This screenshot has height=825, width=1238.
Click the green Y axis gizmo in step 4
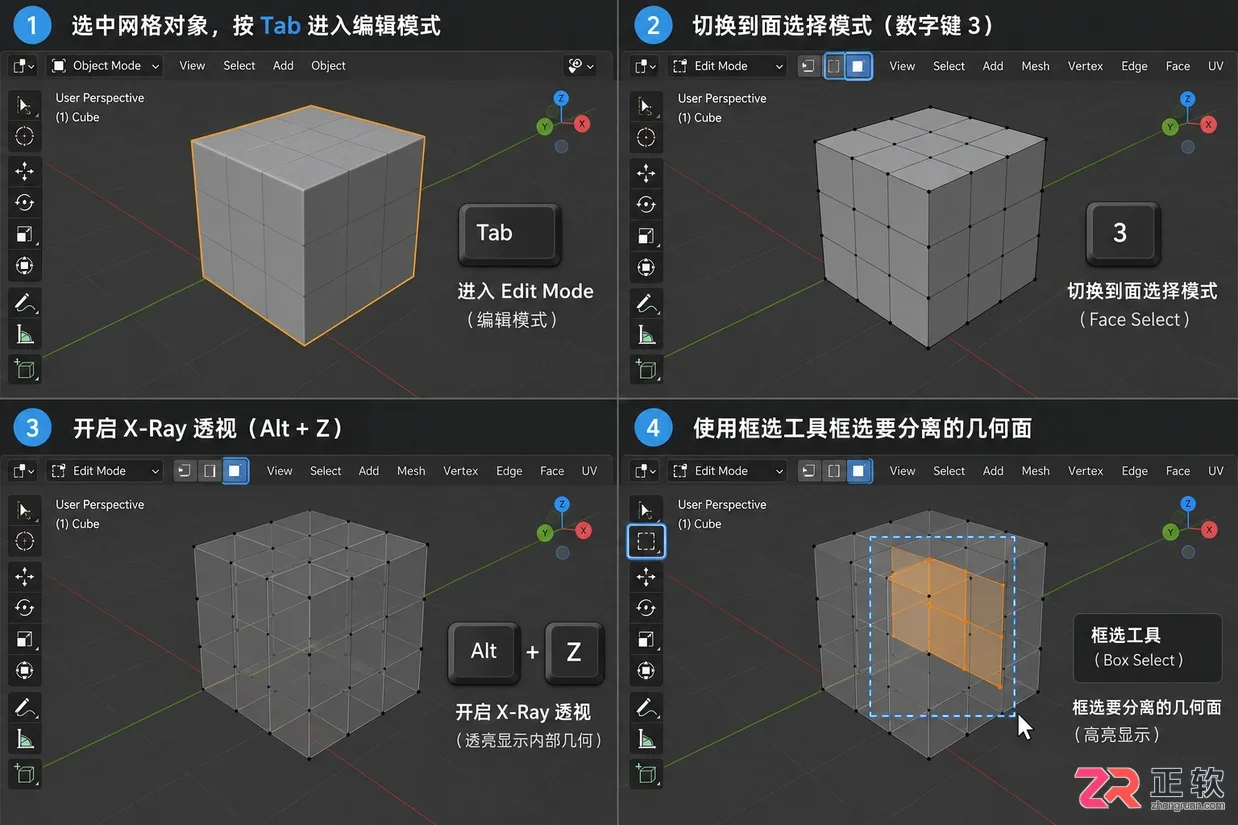coord(1170,533)
